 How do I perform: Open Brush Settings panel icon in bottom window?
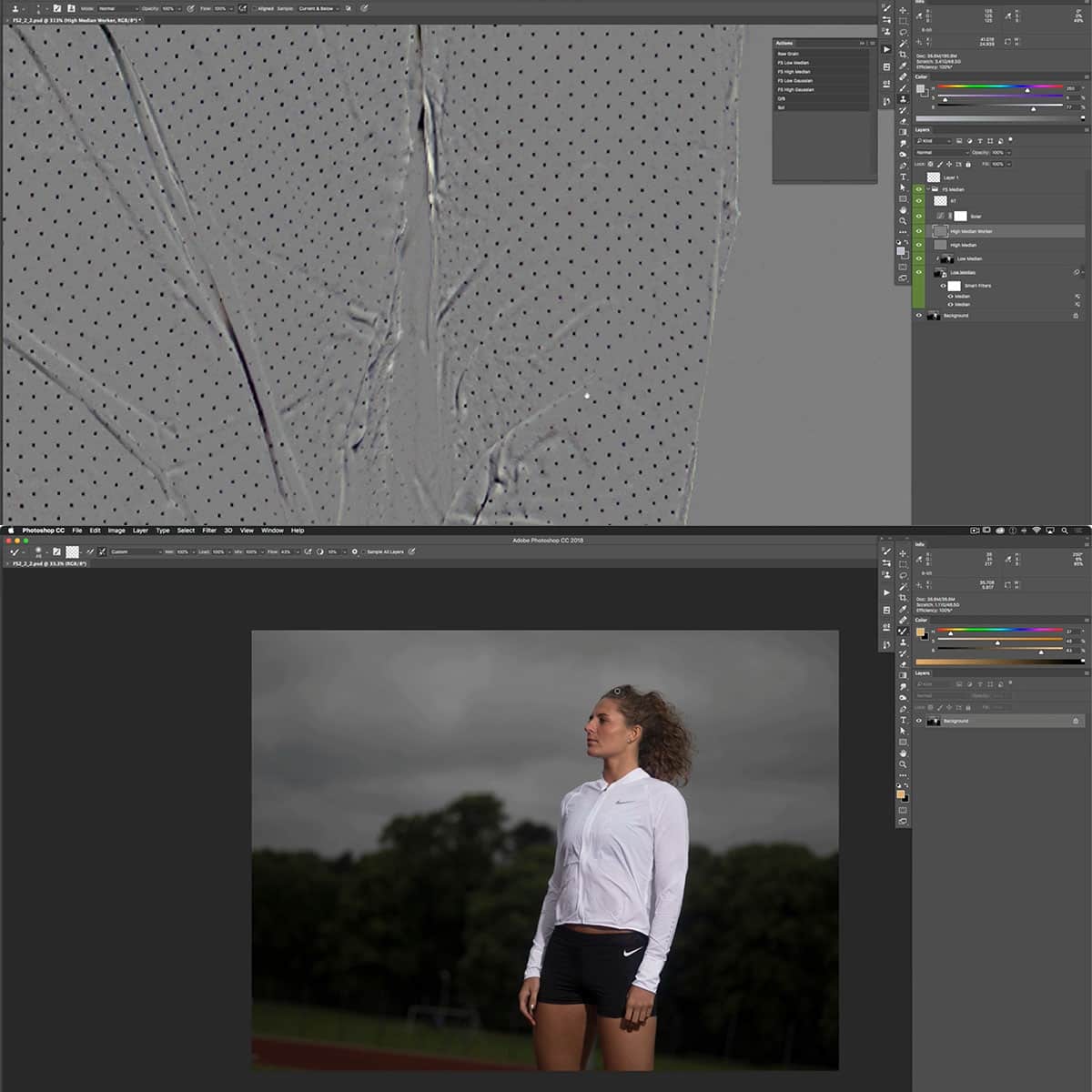[x=886, y=551]
